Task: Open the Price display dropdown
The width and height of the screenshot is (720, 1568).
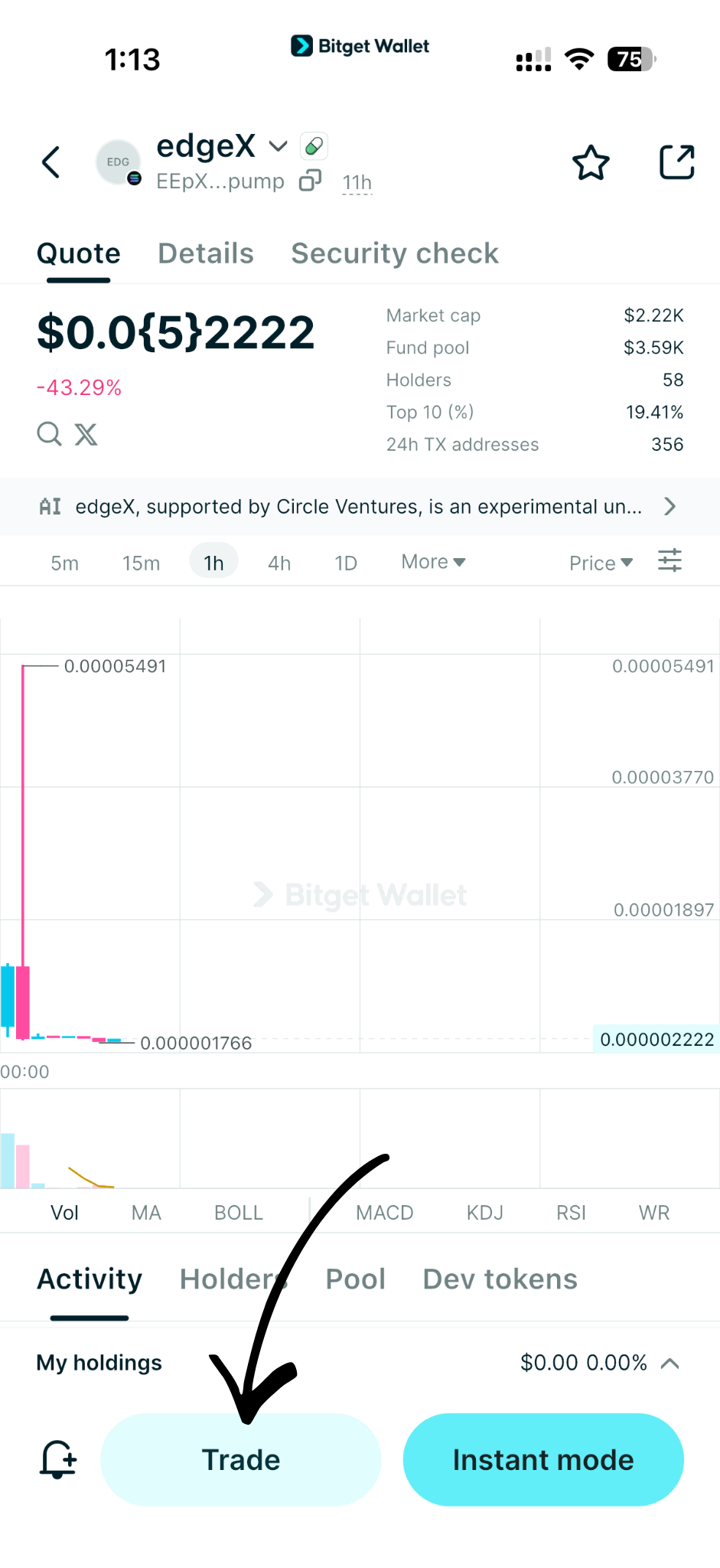Action: tap(601, 563)
